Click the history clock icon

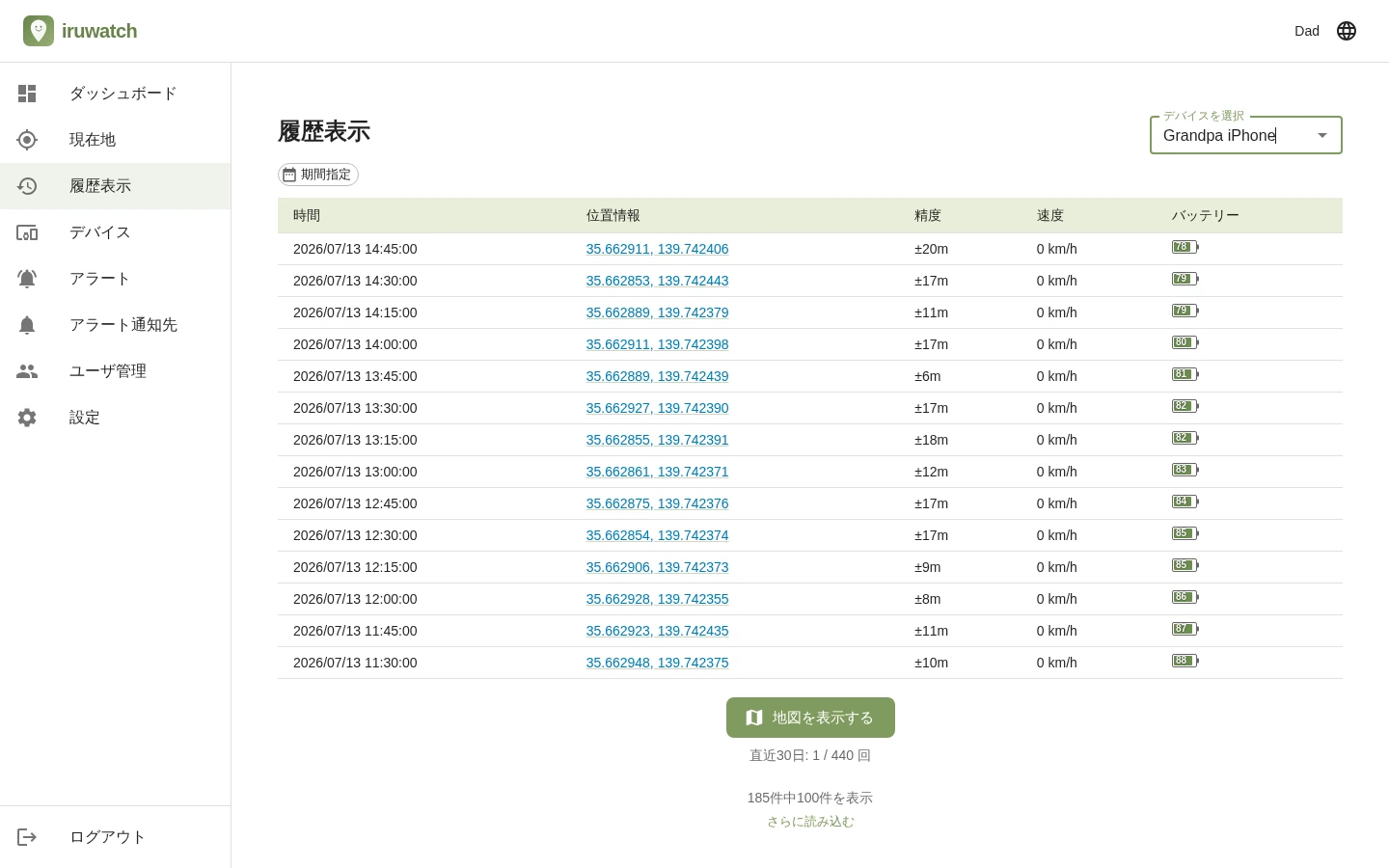pyautogui.click(x=27, y=186)
